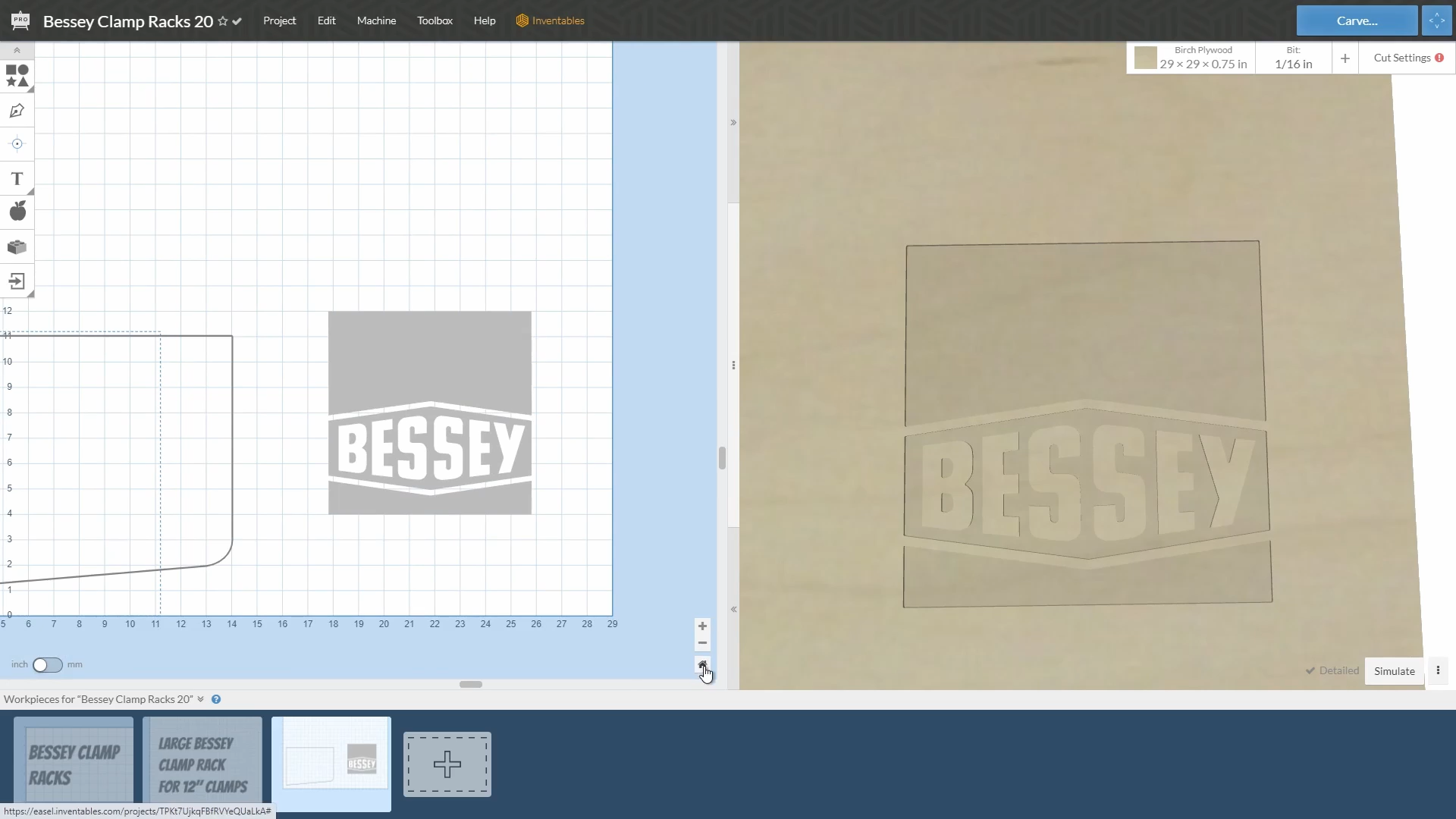Image resolution: width=1456 pixels, height=819 pixels.
Task: Select the Pen drawing tool
Action: click(x=17, y=111)
